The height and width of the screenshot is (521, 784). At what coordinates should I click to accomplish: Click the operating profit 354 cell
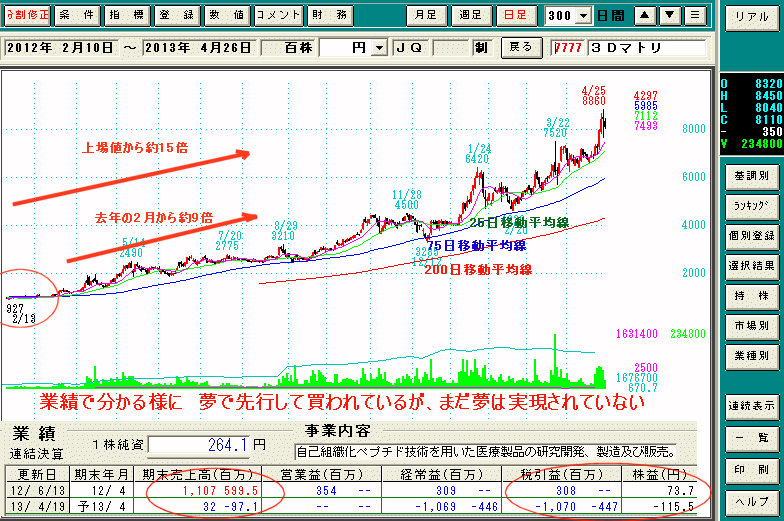326,491
